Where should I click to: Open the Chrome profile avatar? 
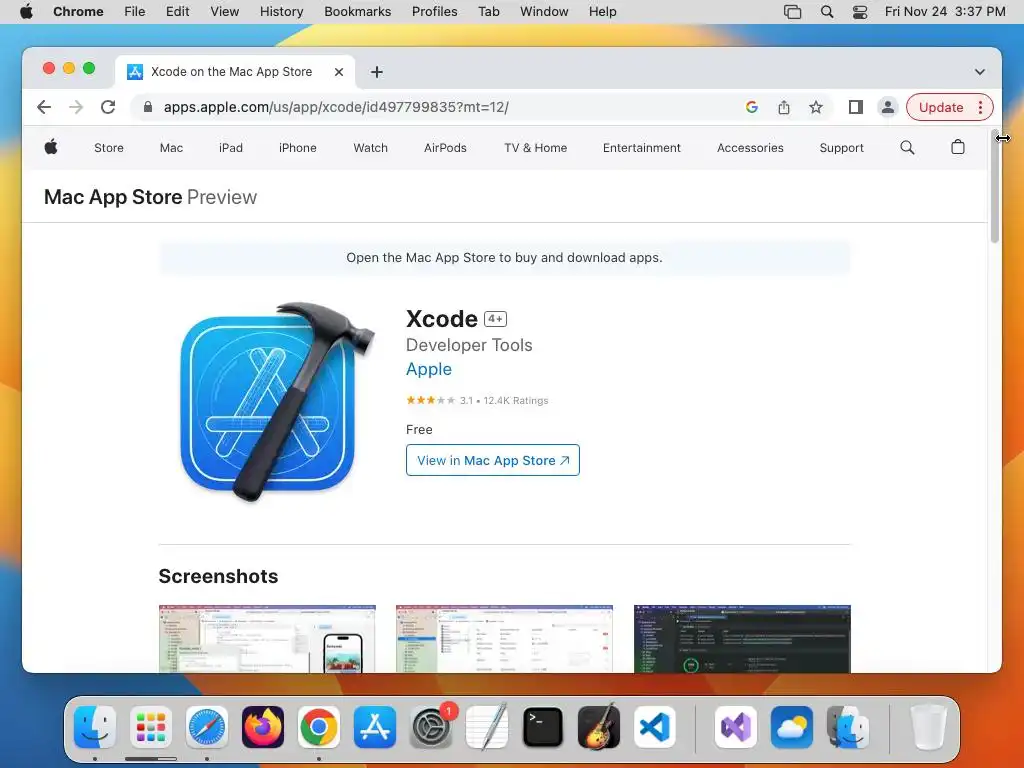tap(888, 107)
